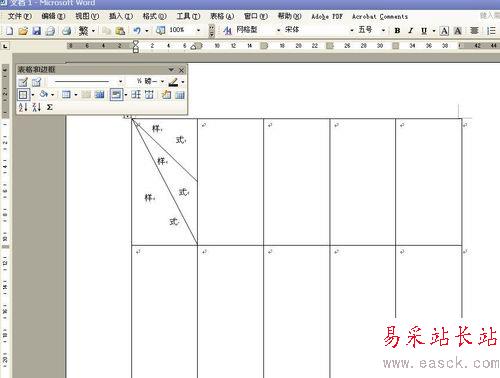Open the 网格型 style dropdown

(x=279, y=30)
